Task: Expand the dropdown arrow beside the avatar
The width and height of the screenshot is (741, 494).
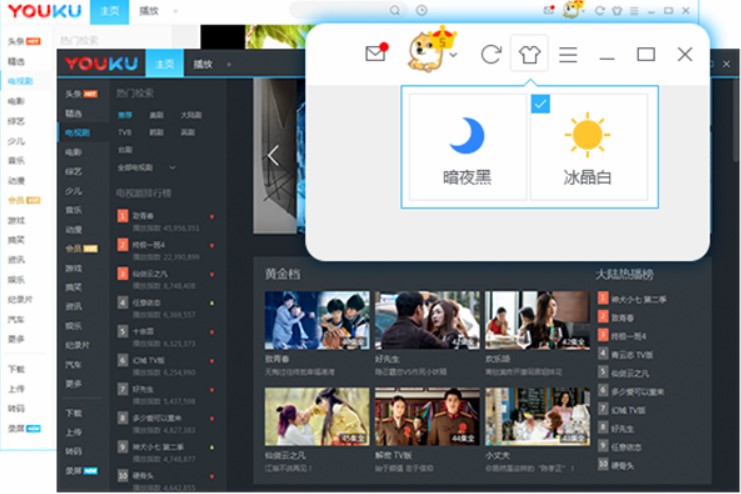Action: (x=455, y=56)
